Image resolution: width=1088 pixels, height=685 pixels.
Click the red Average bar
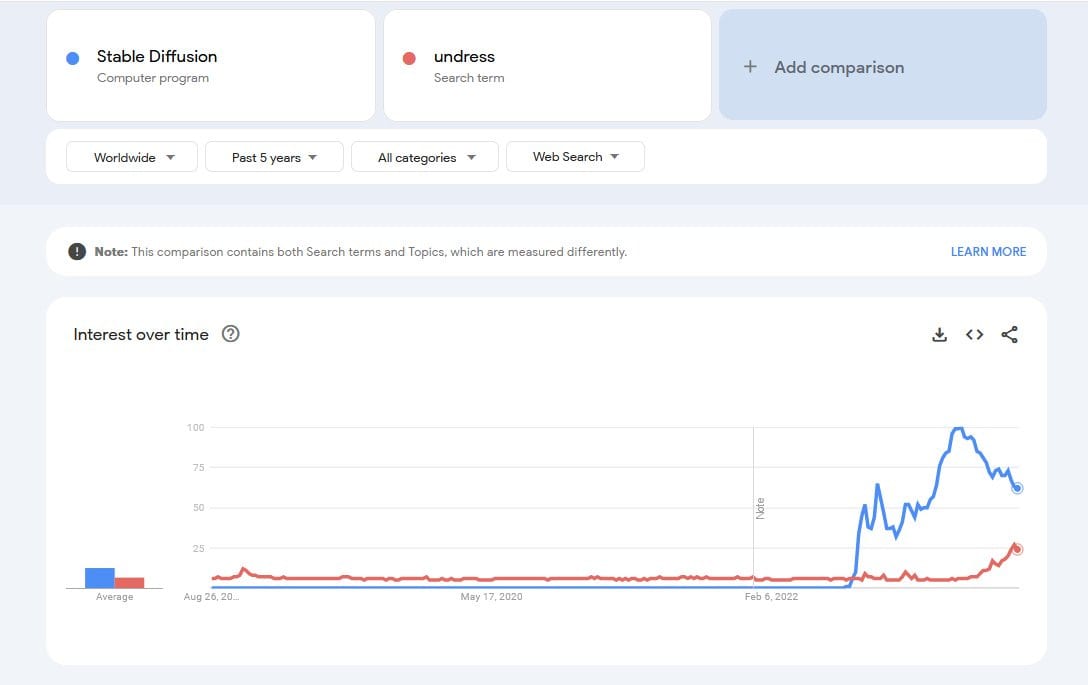pyautogui.click(x=129, y=582)
